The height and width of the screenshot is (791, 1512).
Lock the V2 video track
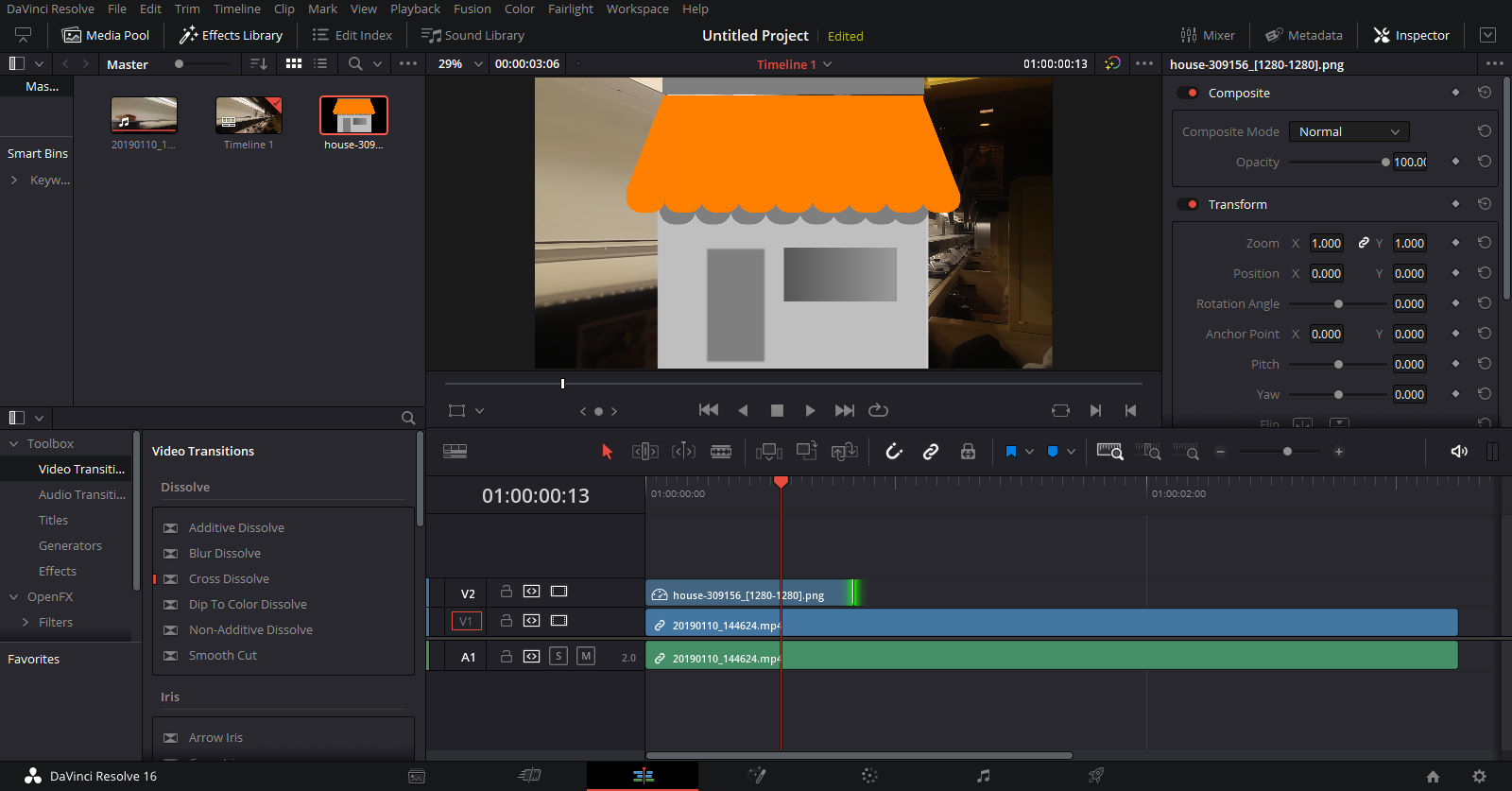pyautogui.click(x=507, y=592)
